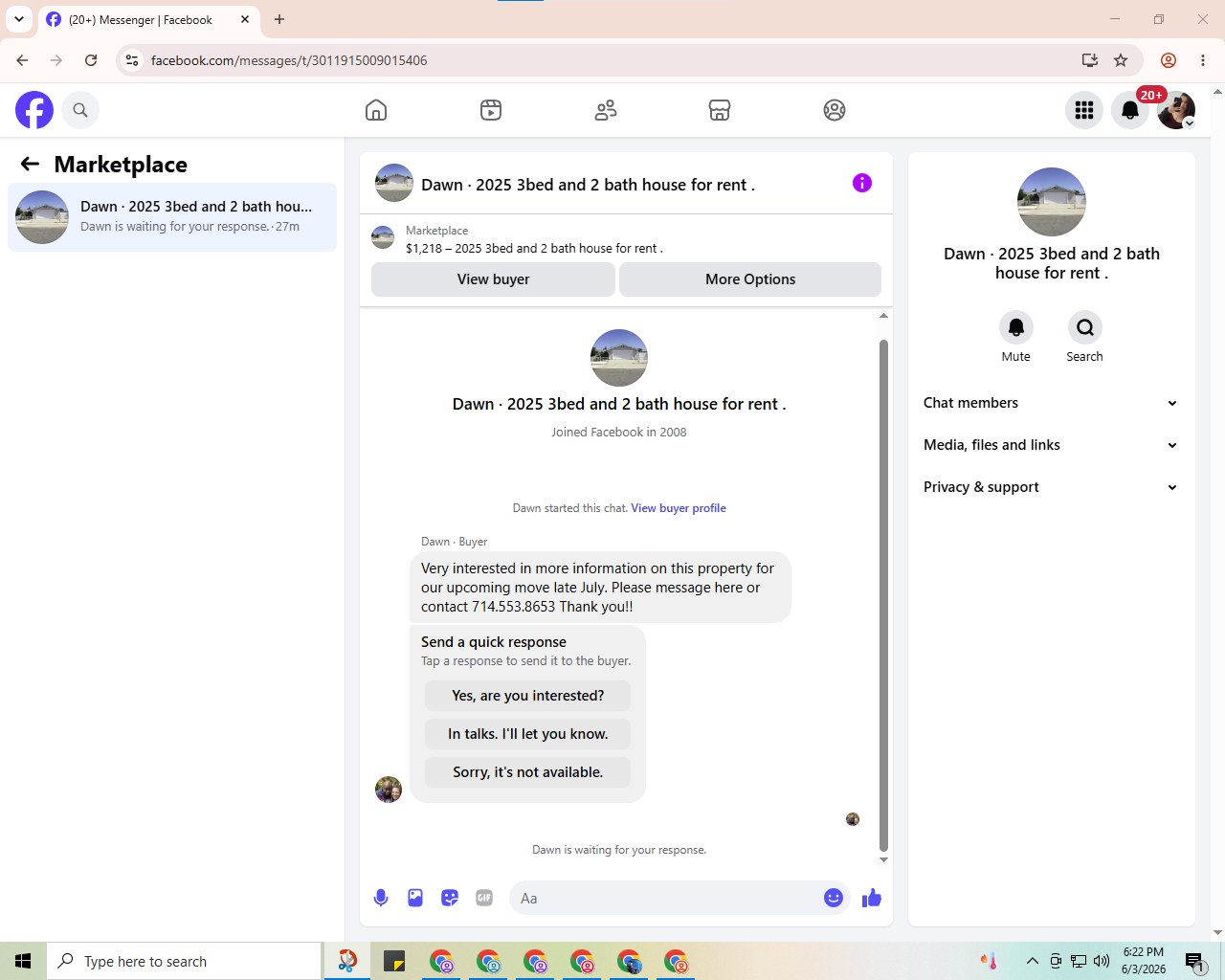This screenshot has width=1225, height=980.
Task: Open the Friends icon in top navigation
Action: pos(606,110)
